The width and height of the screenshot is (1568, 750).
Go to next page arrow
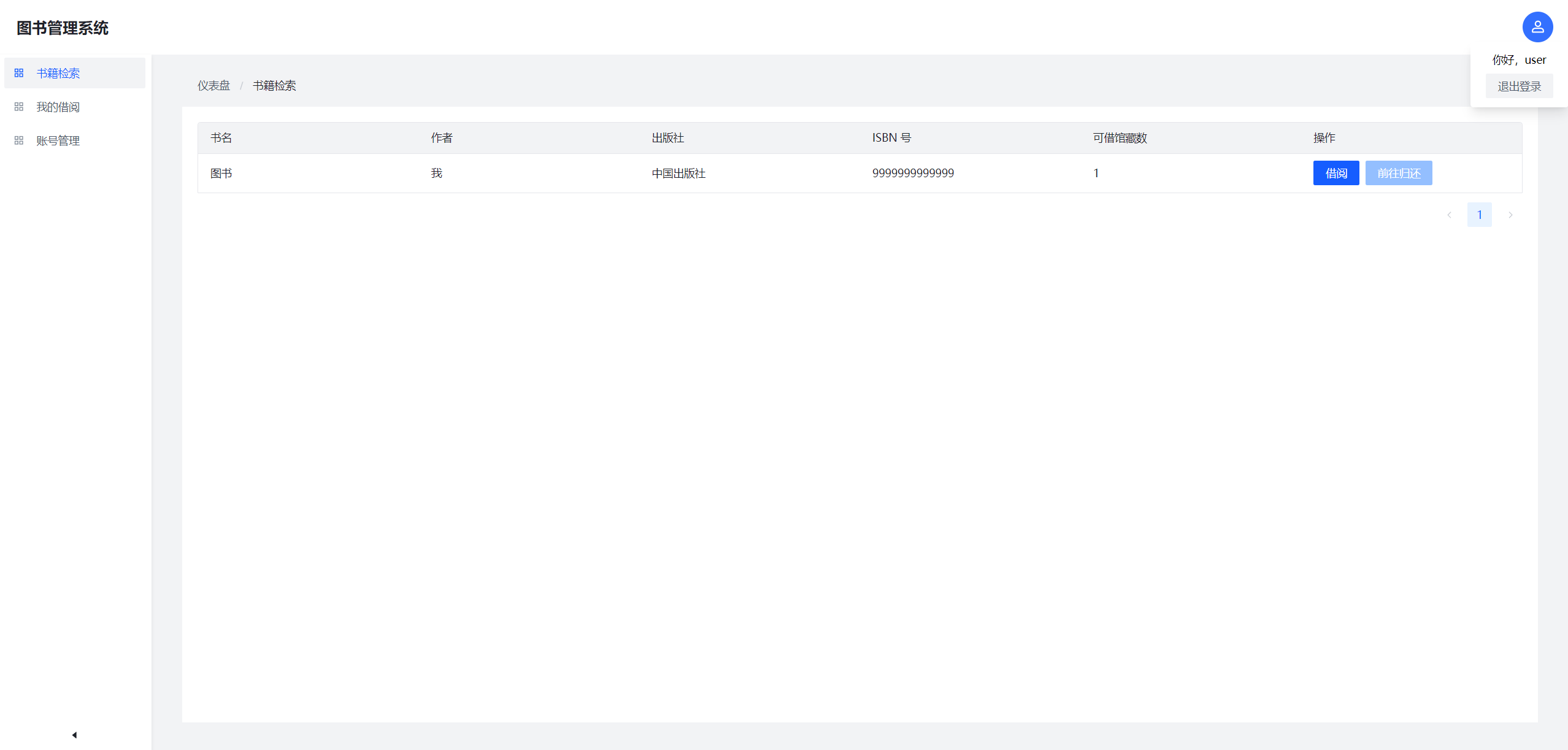(1510, 215)
